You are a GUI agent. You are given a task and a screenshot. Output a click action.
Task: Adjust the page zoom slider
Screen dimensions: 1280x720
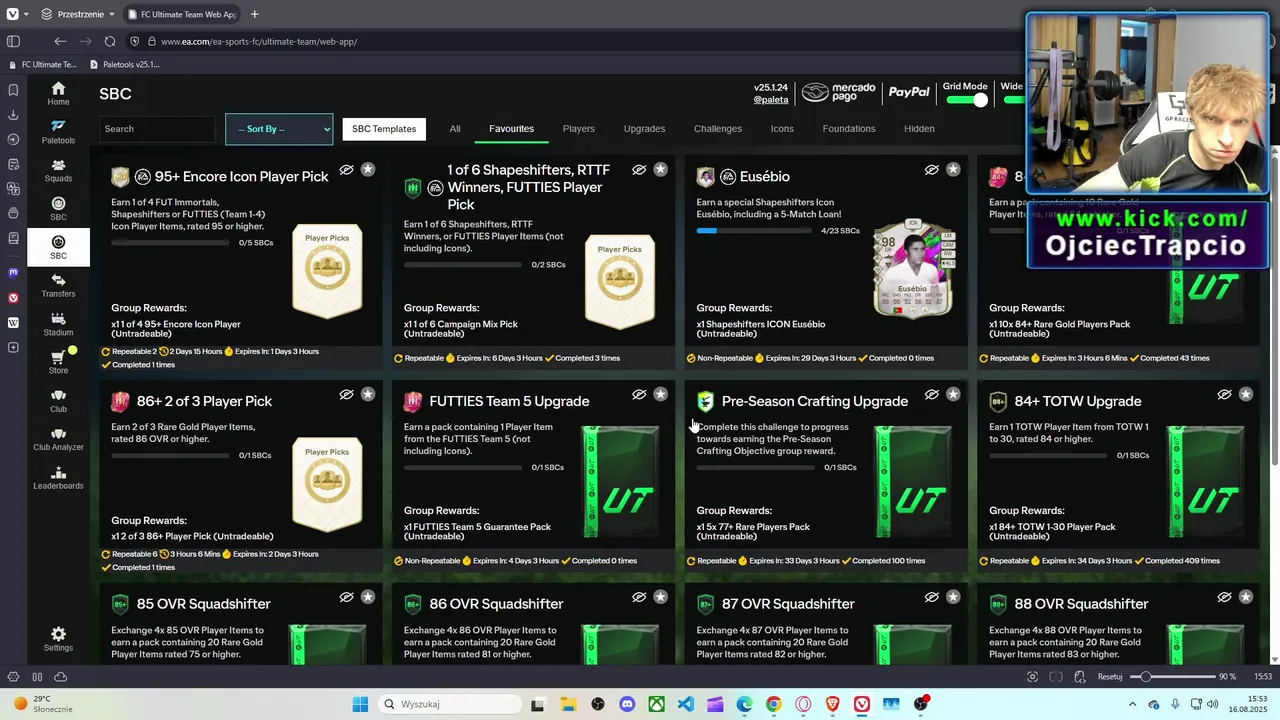[x=1173, y=677]
